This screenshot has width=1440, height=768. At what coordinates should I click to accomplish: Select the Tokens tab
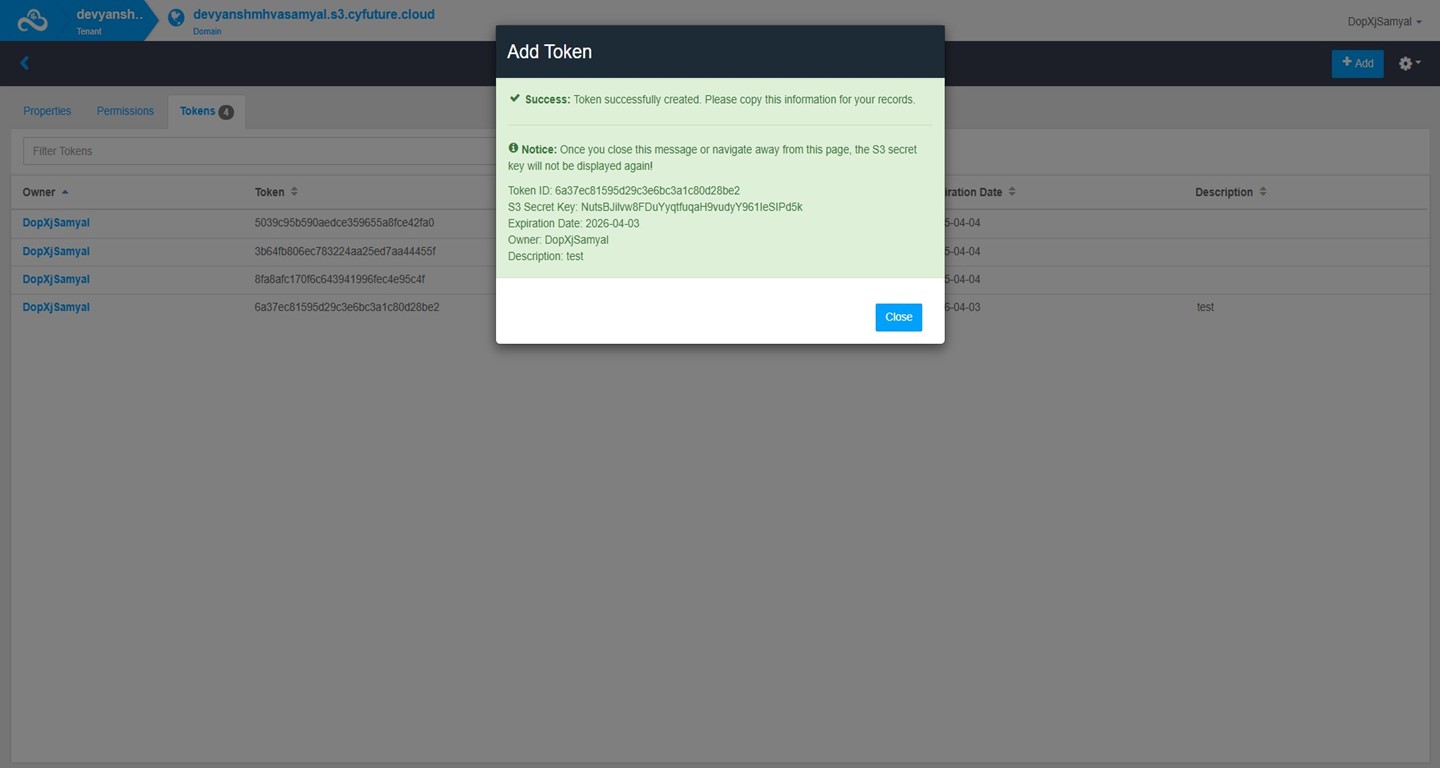tap(205, 111)
